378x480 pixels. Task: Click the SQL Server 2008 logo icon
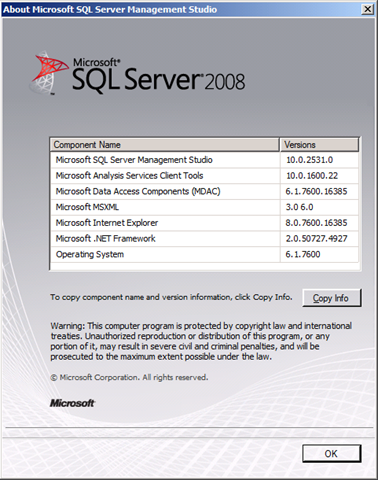pyautogui.click(x=49, y=72)
